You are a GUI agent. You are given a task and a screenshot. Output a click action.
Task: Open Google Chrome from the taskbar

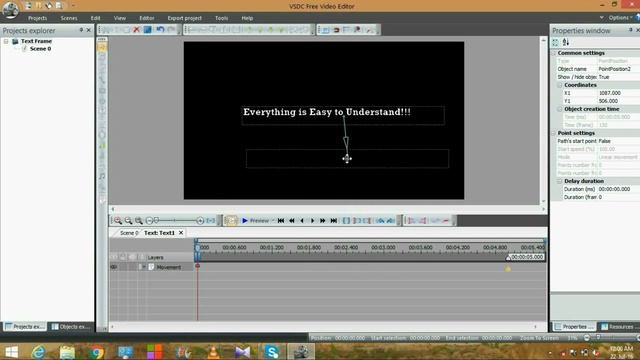97,352
